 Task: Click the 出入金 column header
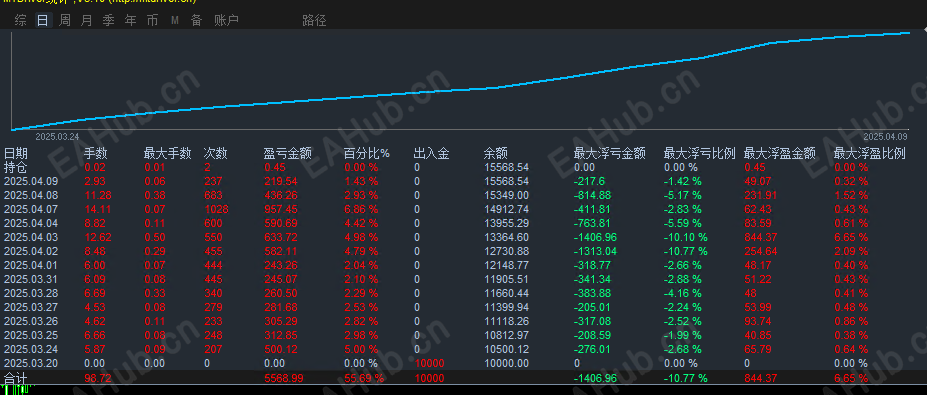[x=432, y=154]
